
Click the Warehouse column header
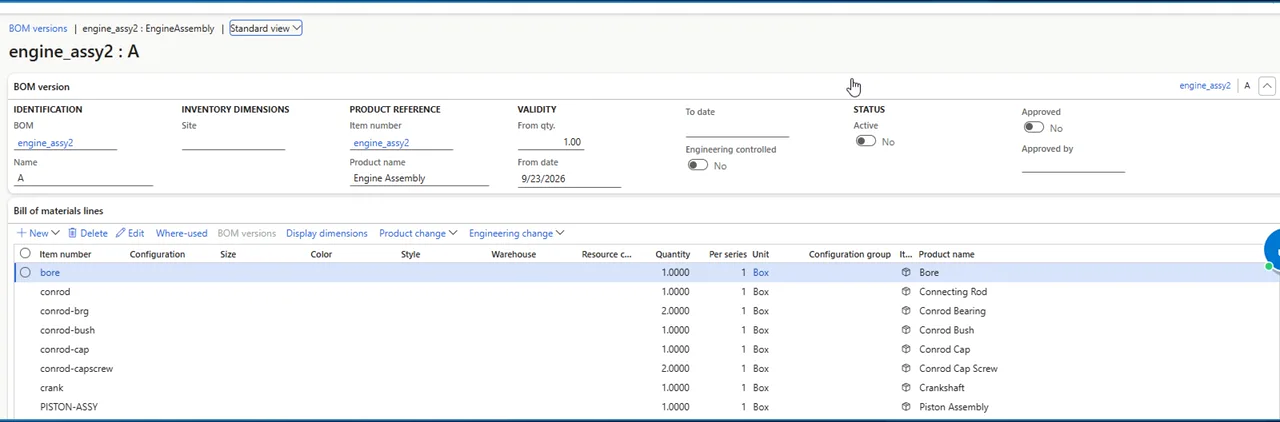(x=513, y=254)
